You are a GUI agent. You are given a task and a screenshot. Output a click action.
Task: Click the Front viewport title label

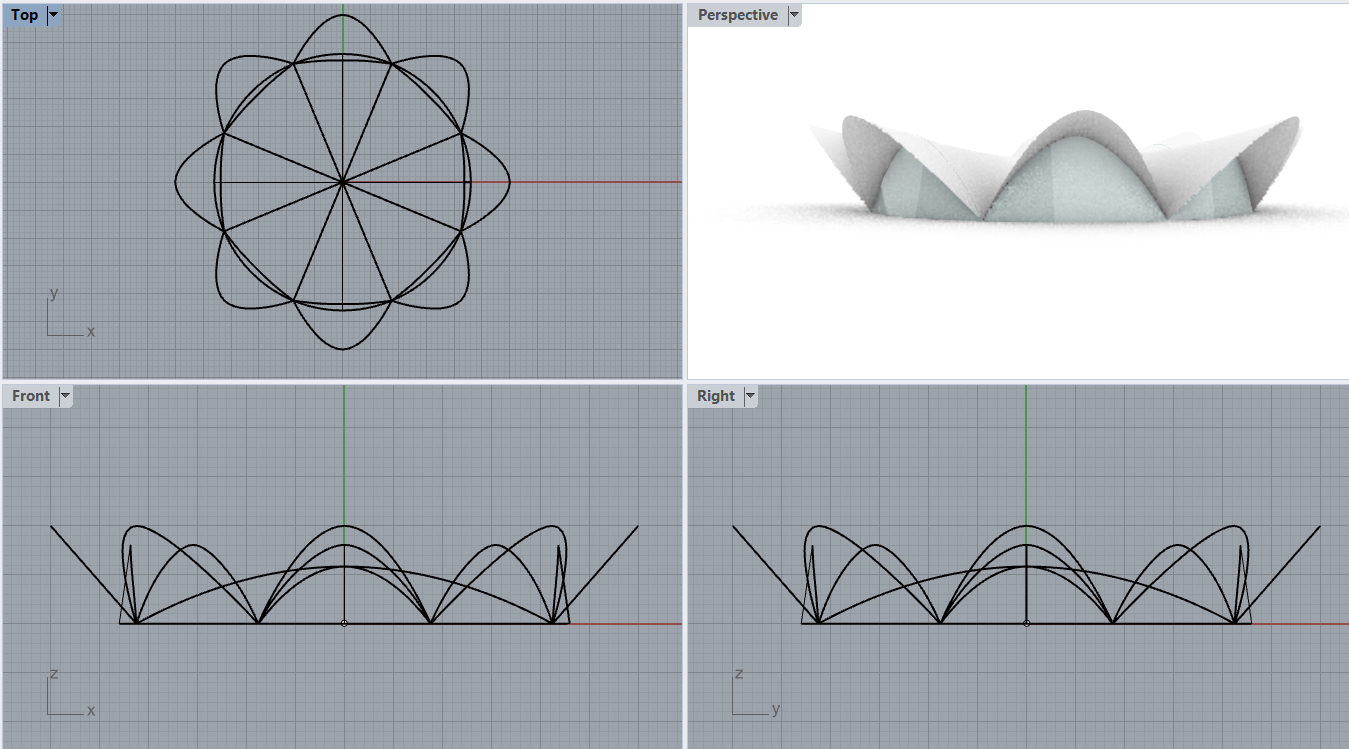coord(31,396)
